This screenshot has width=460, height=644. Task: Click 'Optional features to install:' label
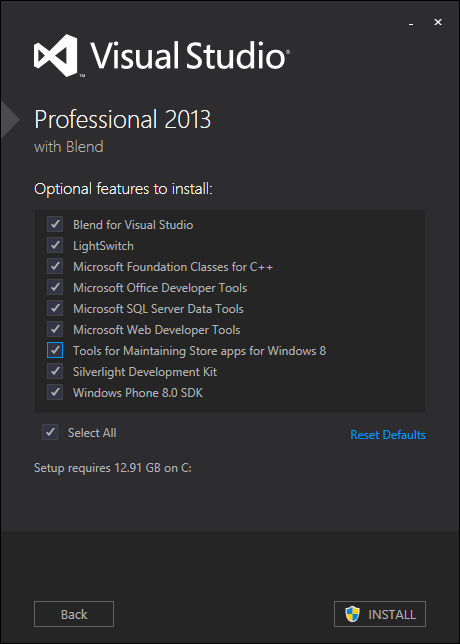coord(124,189)
